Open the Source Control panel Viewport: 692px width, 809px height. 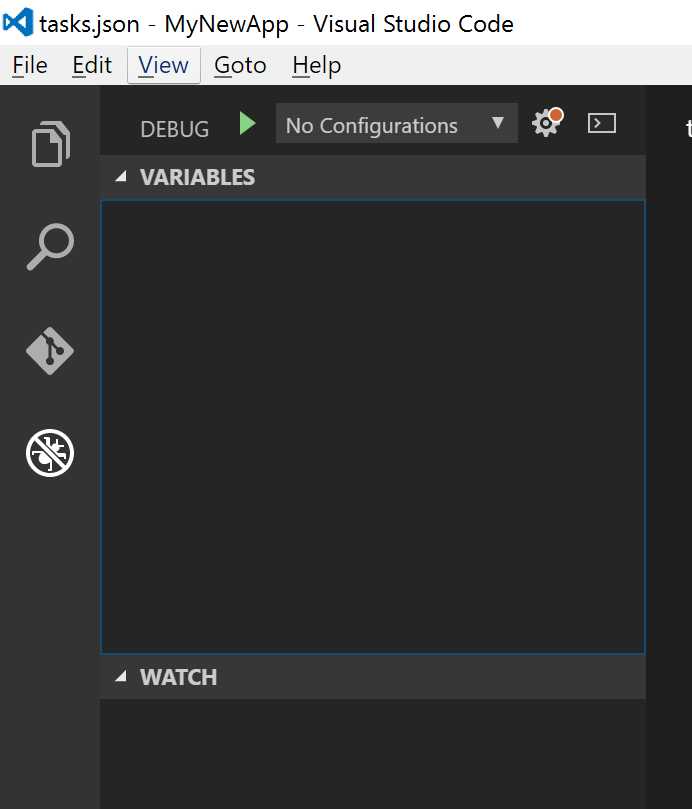point(49,351)
